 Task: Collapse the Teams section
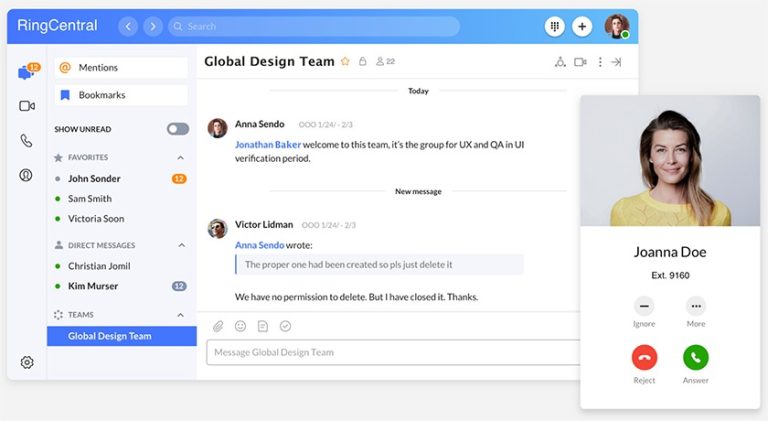181,315
